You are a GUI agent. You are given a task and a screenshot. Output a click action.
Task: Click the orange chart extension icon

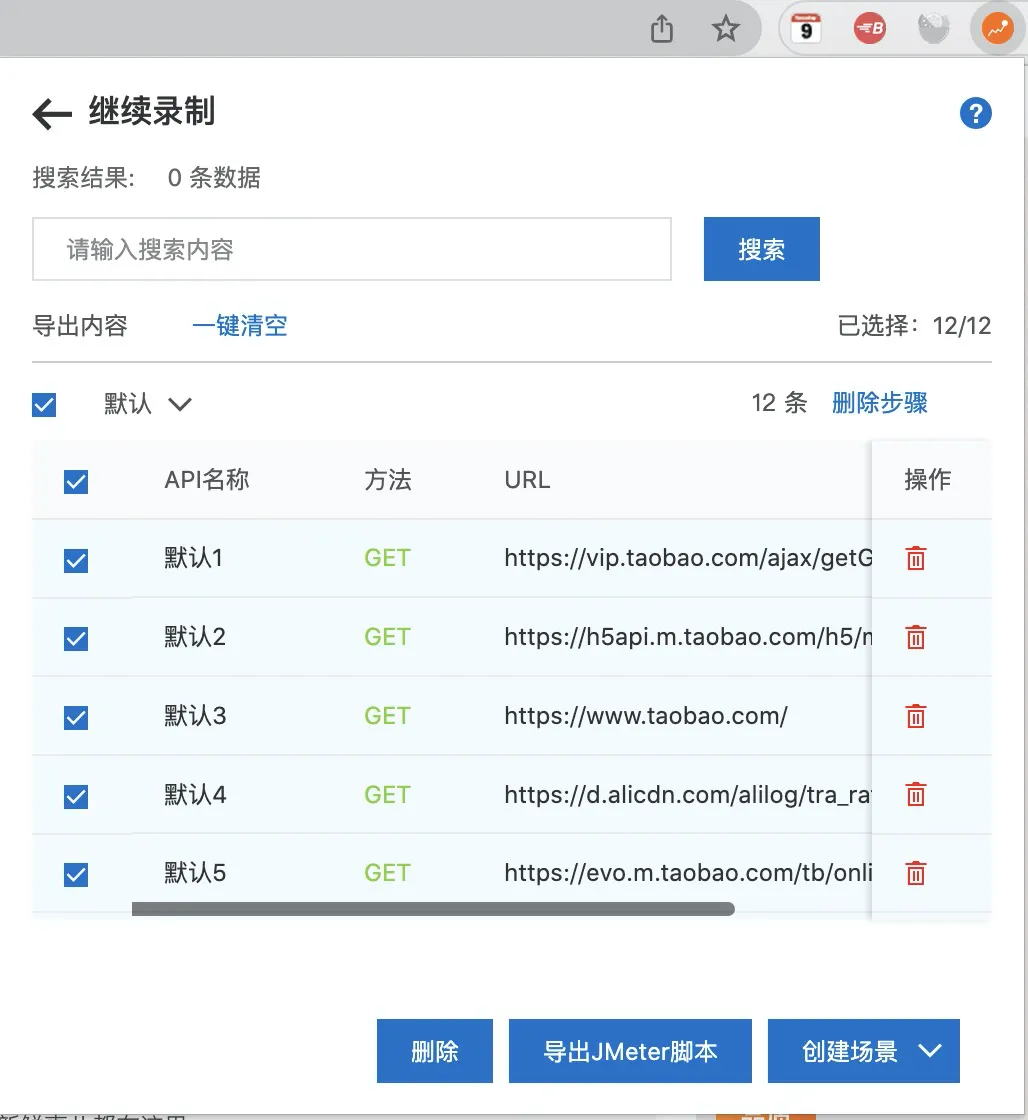(x=997, y=29)
